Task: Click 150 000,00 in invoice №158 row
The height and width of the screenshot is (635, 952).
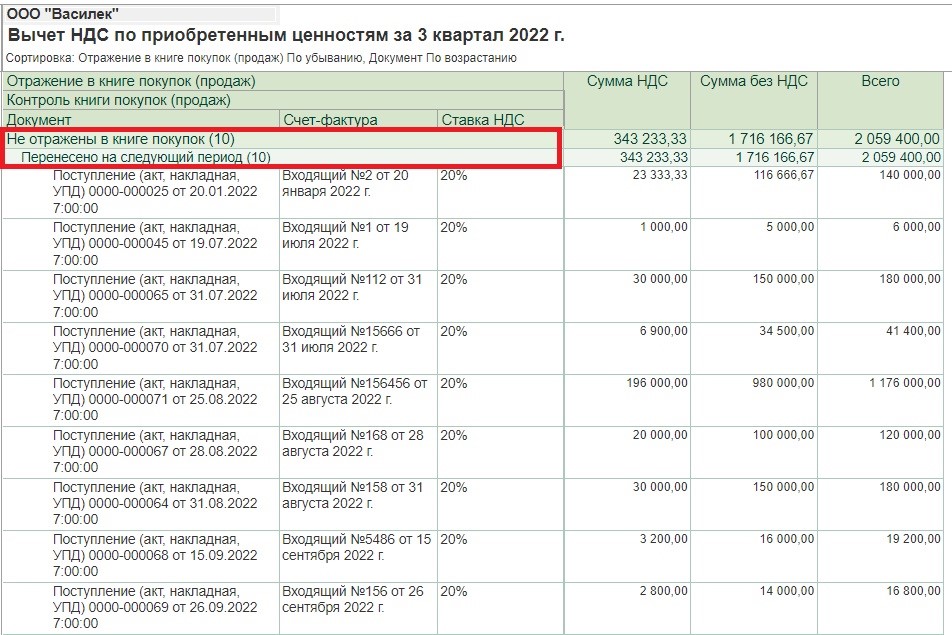Action: 783,487
